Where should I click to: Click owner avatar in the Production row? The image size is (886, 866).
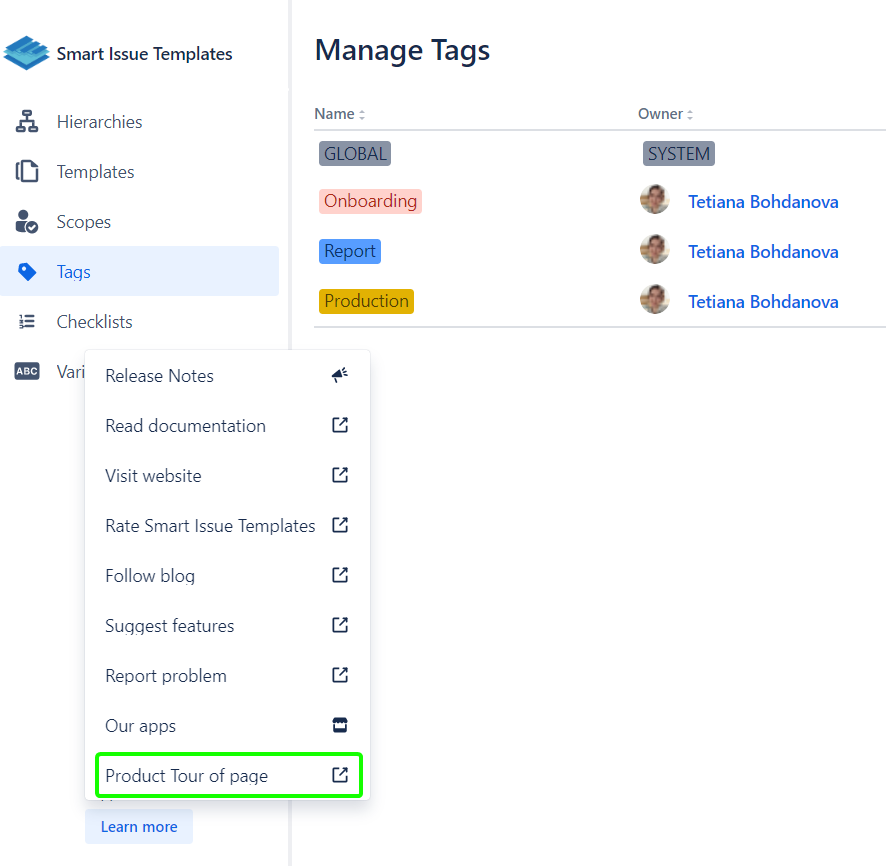tap(655, 300)
